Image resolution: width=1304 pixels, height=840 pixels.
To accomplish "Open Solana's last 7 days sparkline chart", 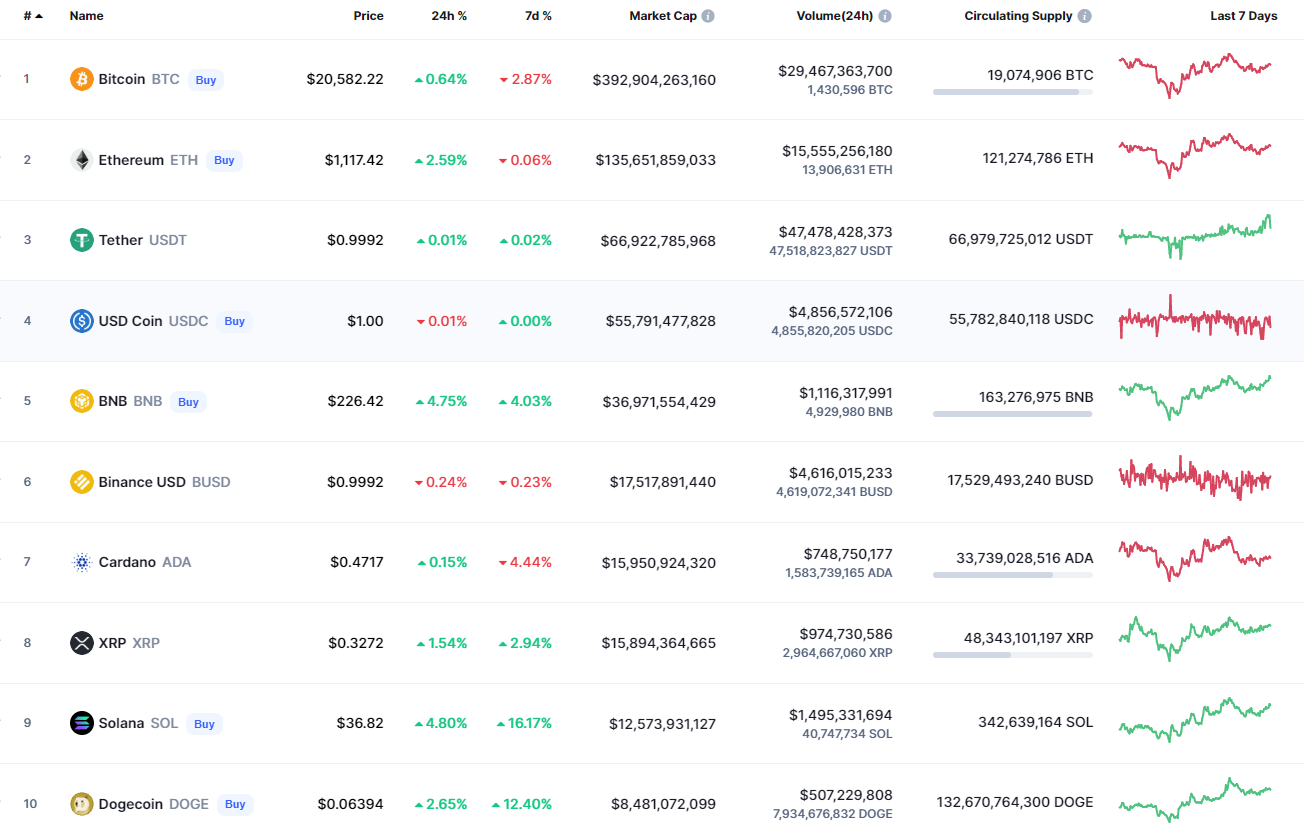I will click(x=1195, y=721).
